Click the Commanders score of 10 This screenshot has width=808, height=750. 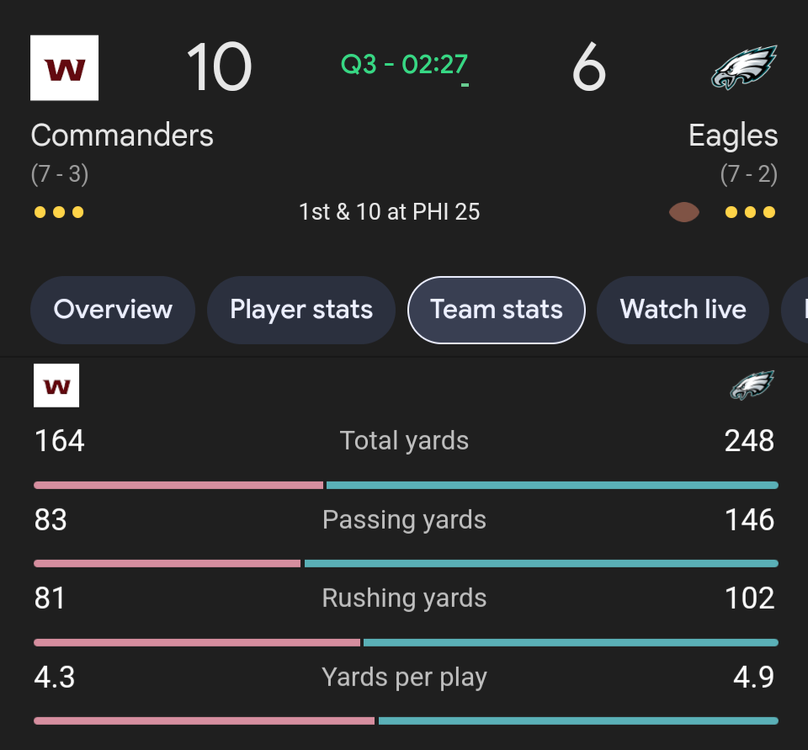[x=219, y=68]
